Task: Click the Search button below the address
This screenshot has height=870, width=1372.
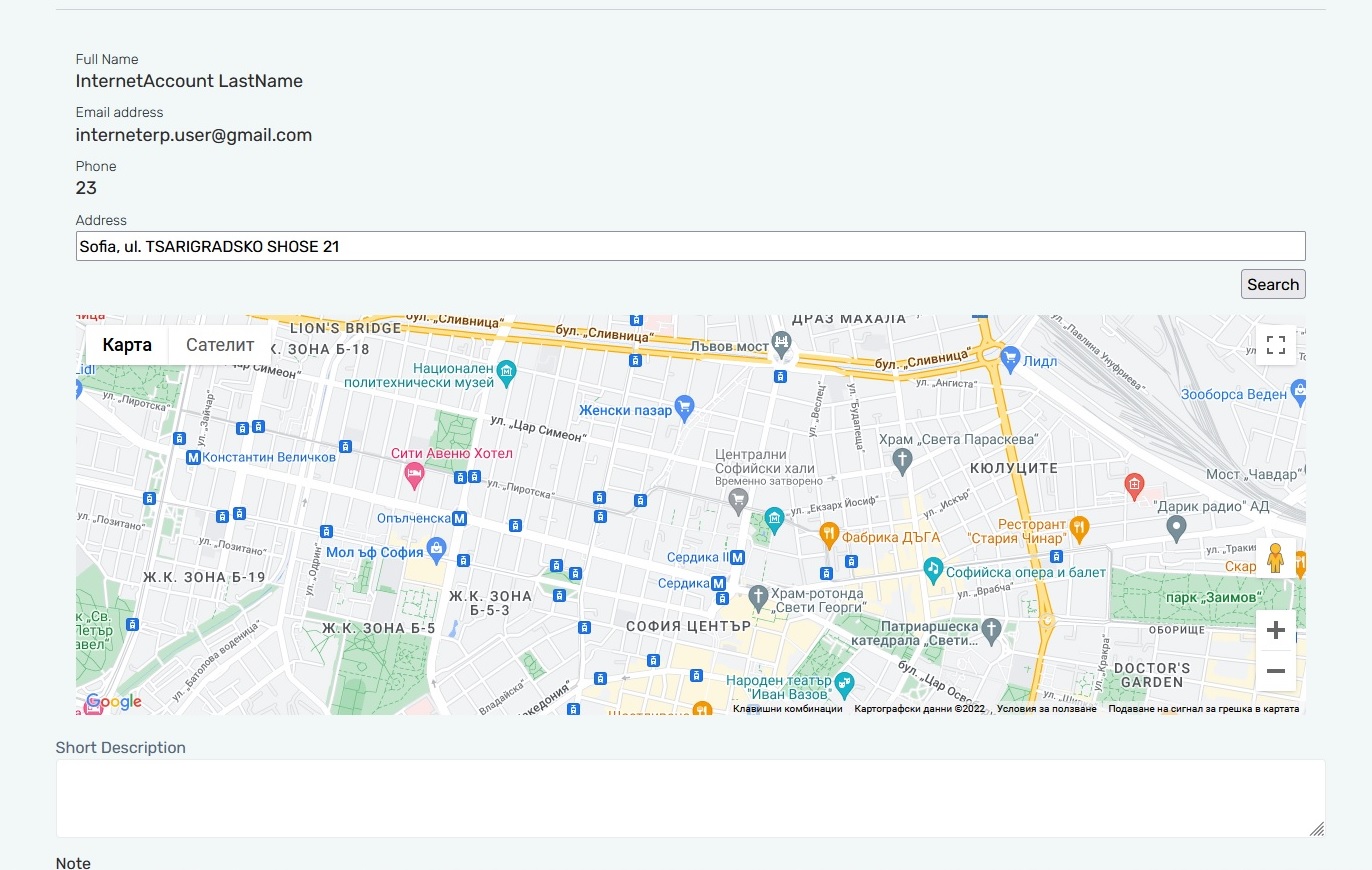Action: click(1273, 284)
